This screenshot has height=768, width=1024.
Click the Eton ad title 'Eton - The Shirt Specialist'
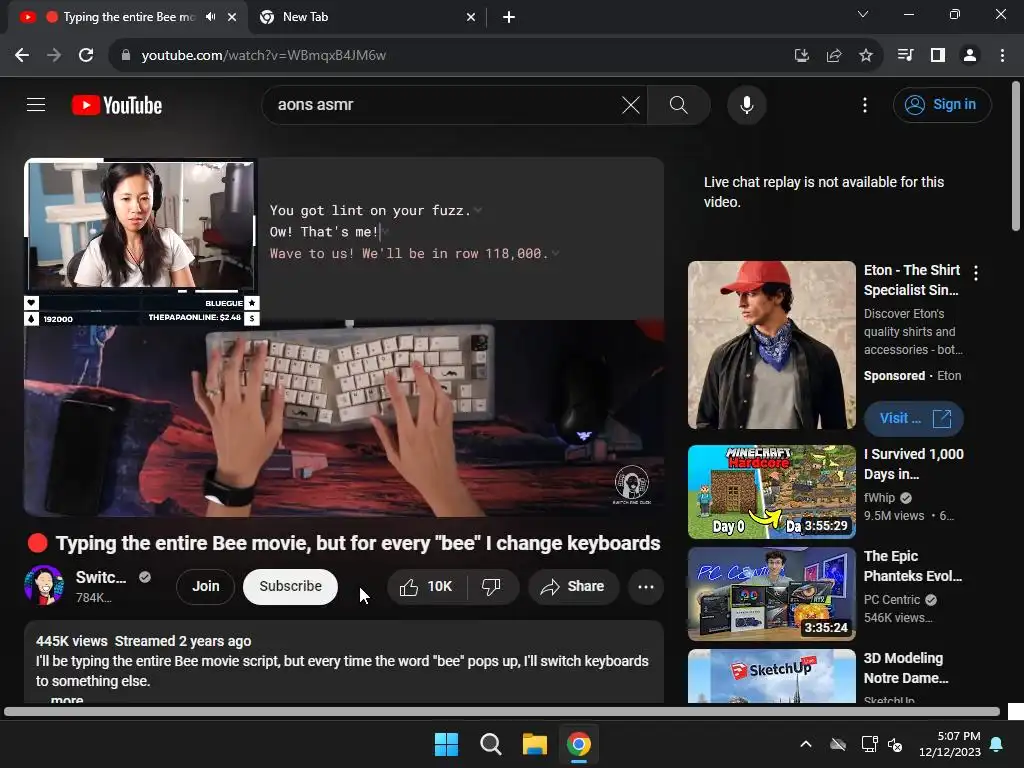(912, 280)
